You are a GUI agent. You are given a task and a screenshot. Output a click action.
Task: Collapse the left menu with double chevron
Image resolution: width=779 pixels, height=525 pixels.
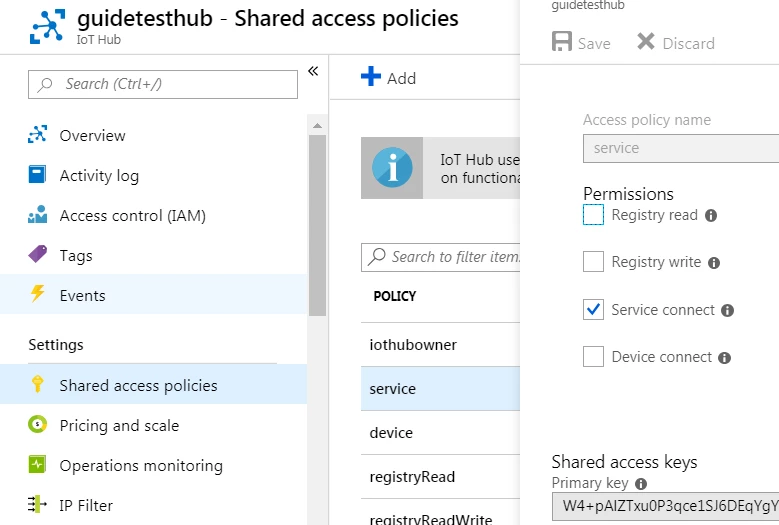pyautogui.click(x=313, y=71)
